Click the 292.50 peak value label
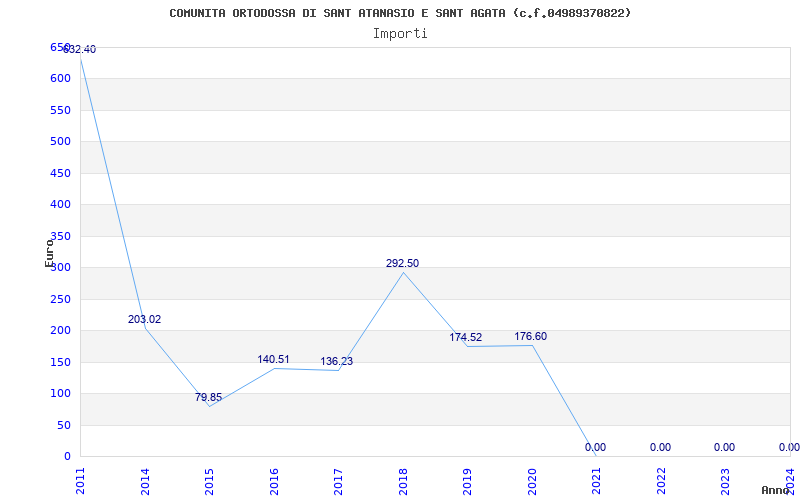Screen dimensions: 800x500 coord(403,263)
